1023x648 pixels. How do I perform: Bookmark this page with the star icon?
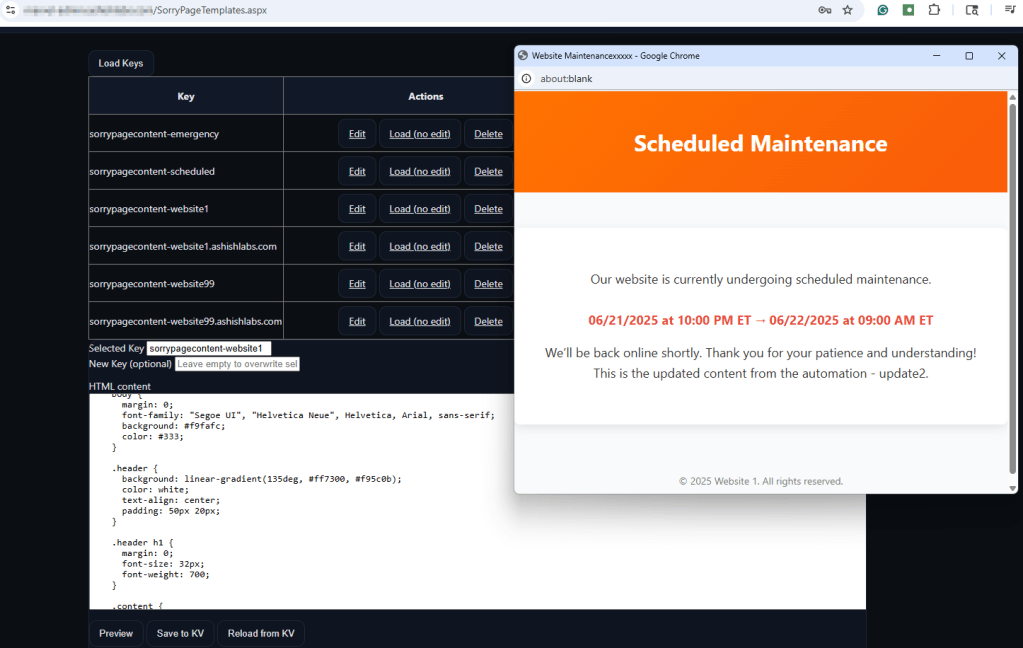pyautogui.click(x=848, y=10)
